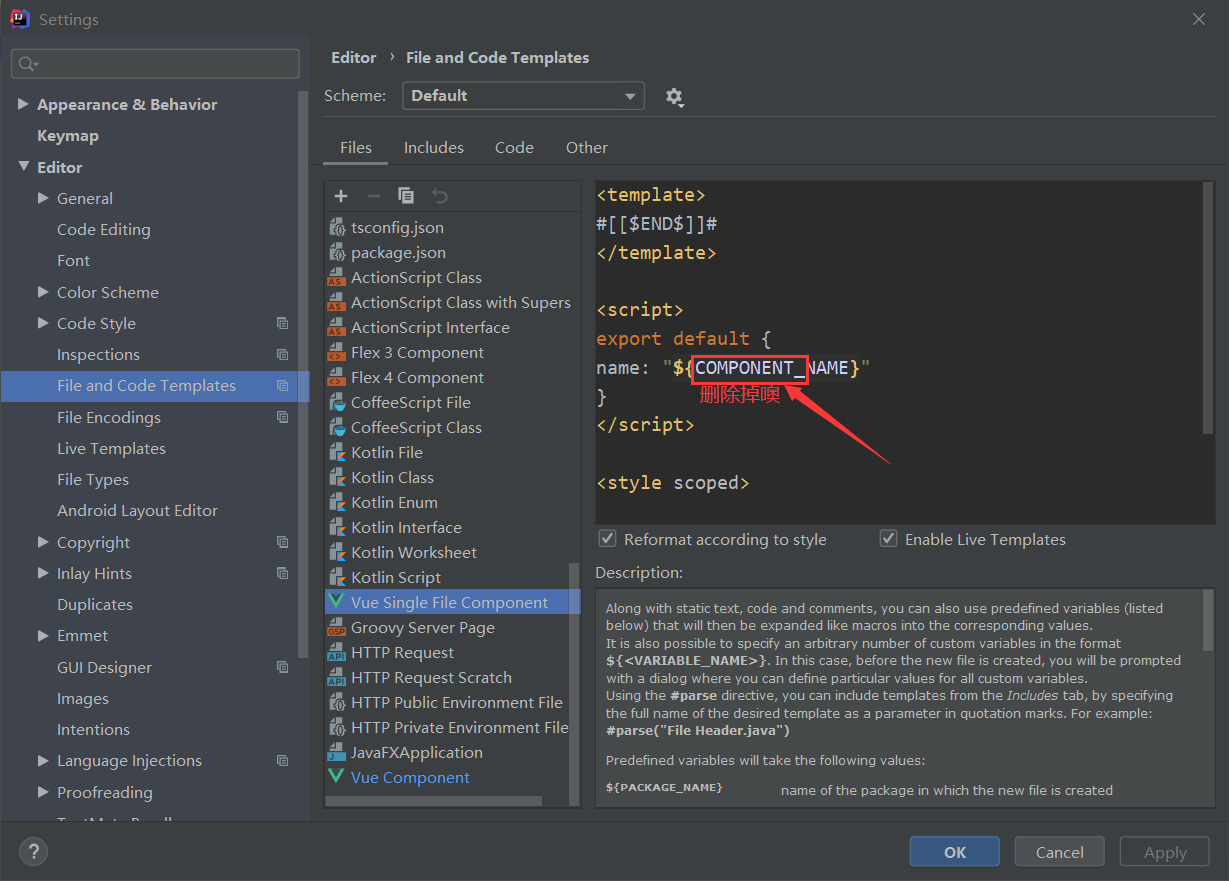
Task: Click in the settings search field
Action: pos(155,64)
